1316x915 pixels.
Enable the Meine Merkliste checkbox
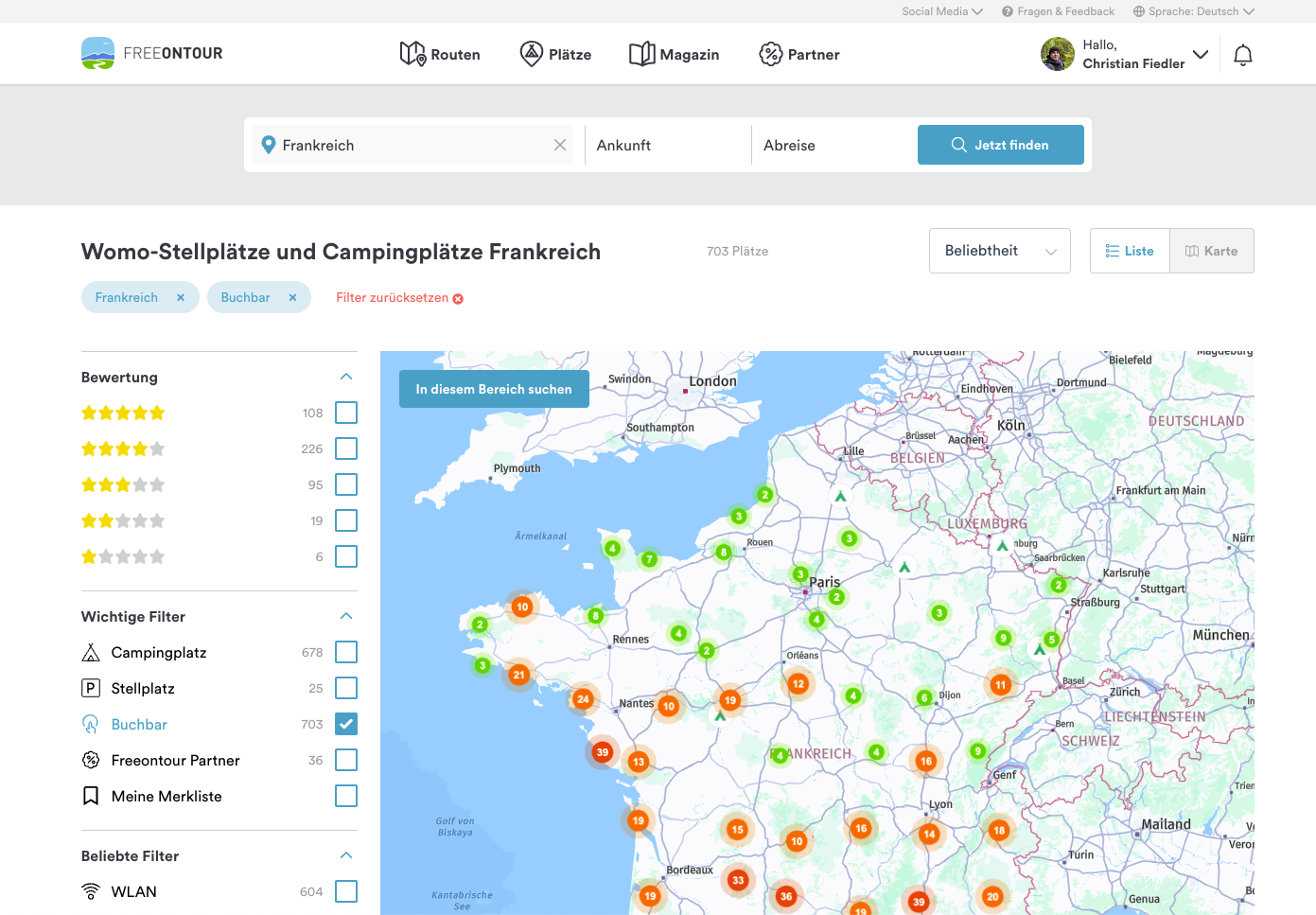click(346, 796)
